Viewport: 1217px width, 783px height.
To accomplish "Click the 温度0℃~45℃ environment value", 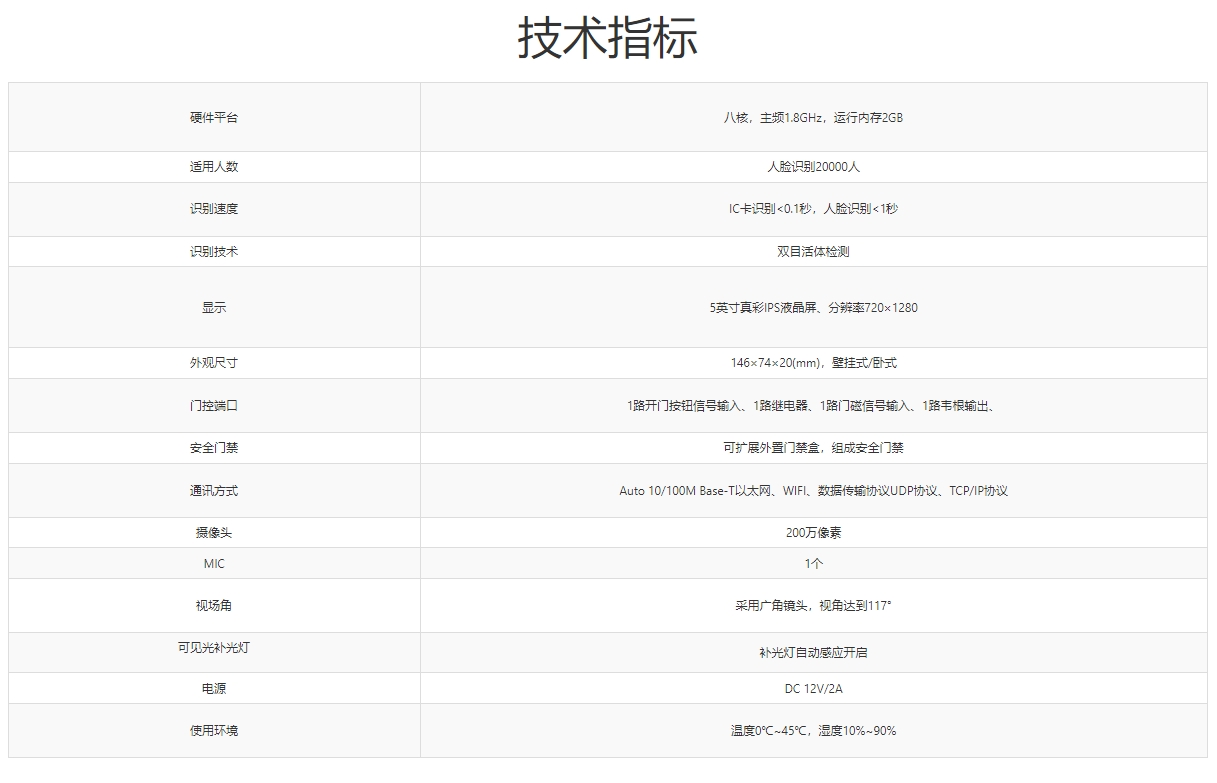I will point(812,731).
